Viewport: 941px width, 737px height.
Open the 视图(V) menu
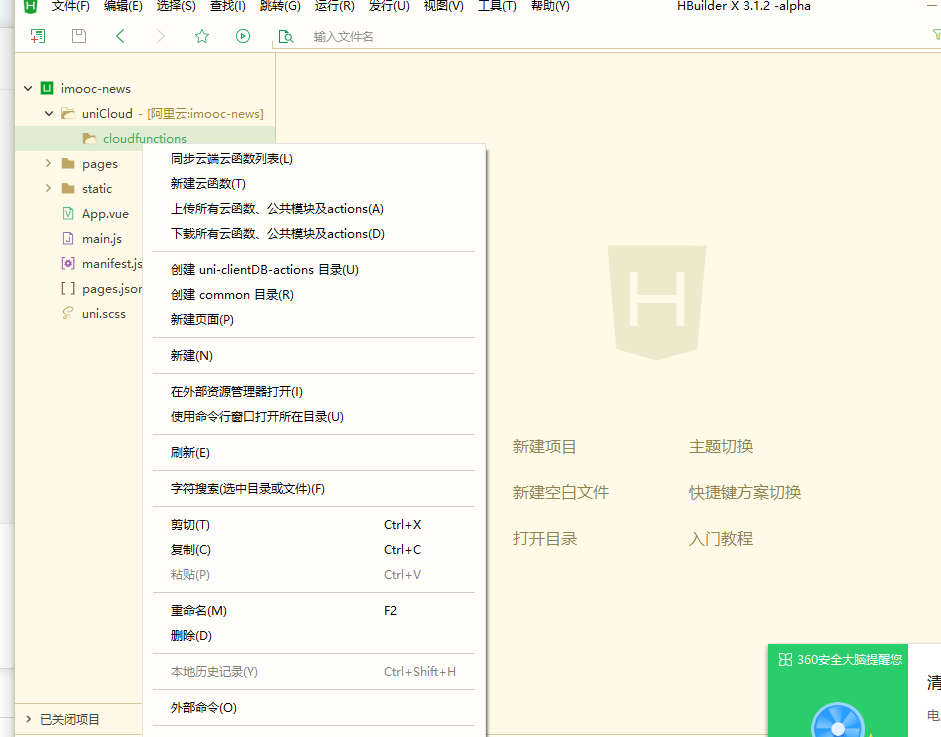[x=443, y=6]
